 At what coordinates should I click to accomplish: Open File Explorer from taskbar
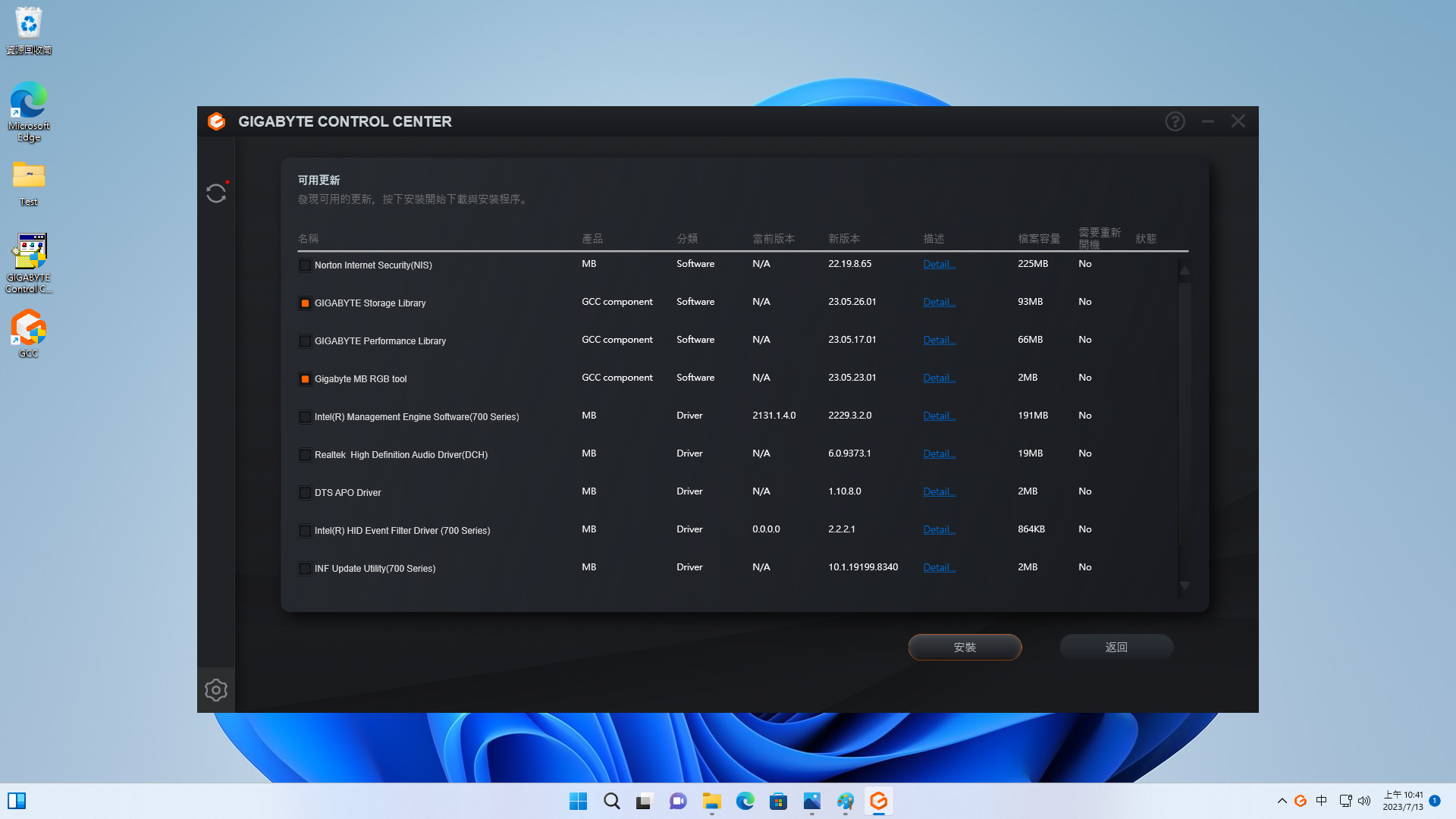tap(711, 801)
